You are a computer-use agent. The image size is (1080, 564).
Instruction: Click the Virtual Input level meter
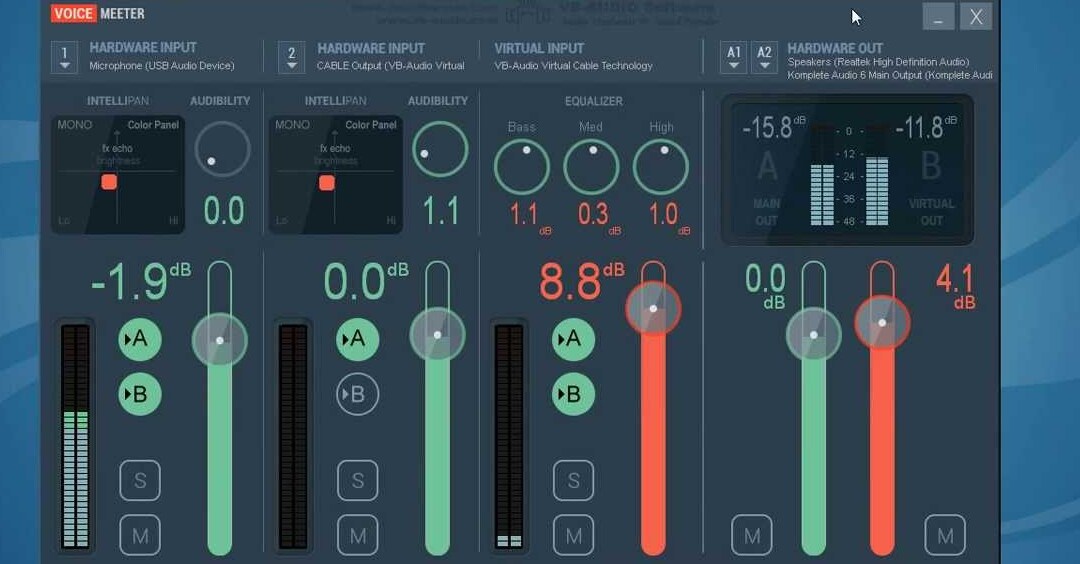pyautogui.click(x=509, y=436)
